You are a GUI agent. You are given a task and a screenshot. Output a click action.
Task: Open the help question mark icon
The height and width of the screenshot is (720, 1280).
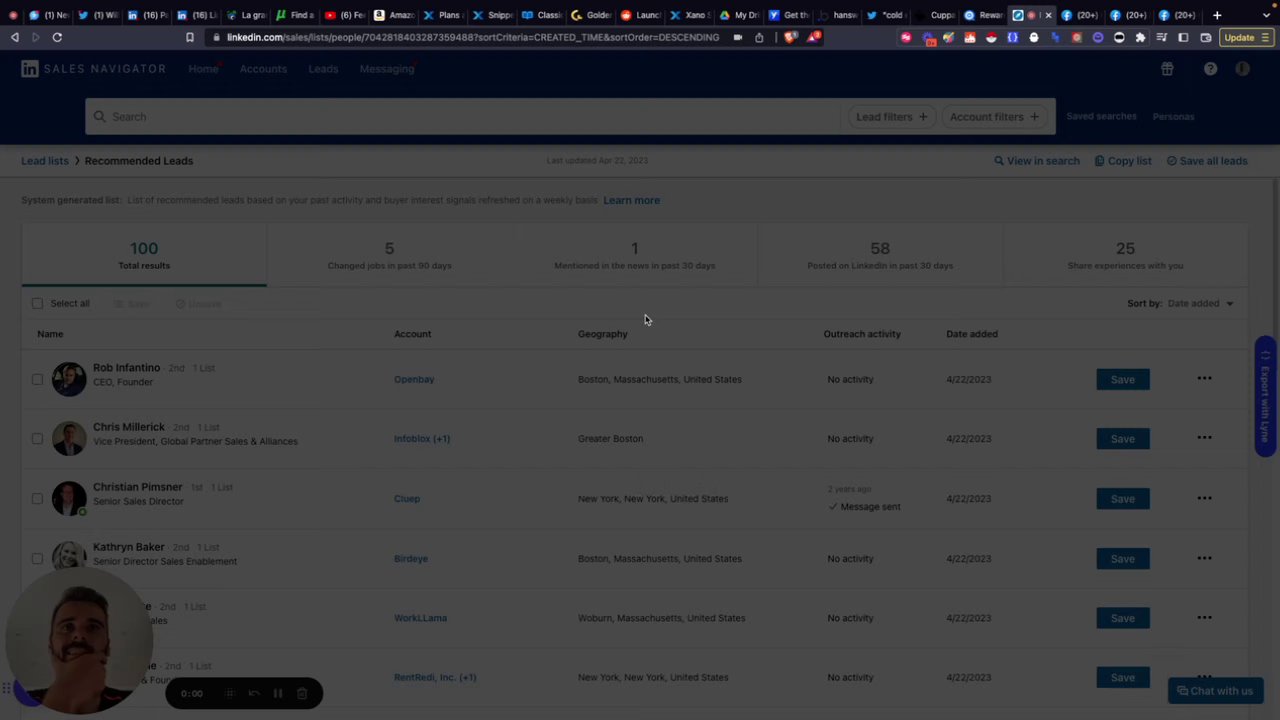(x=1210, y=69)
